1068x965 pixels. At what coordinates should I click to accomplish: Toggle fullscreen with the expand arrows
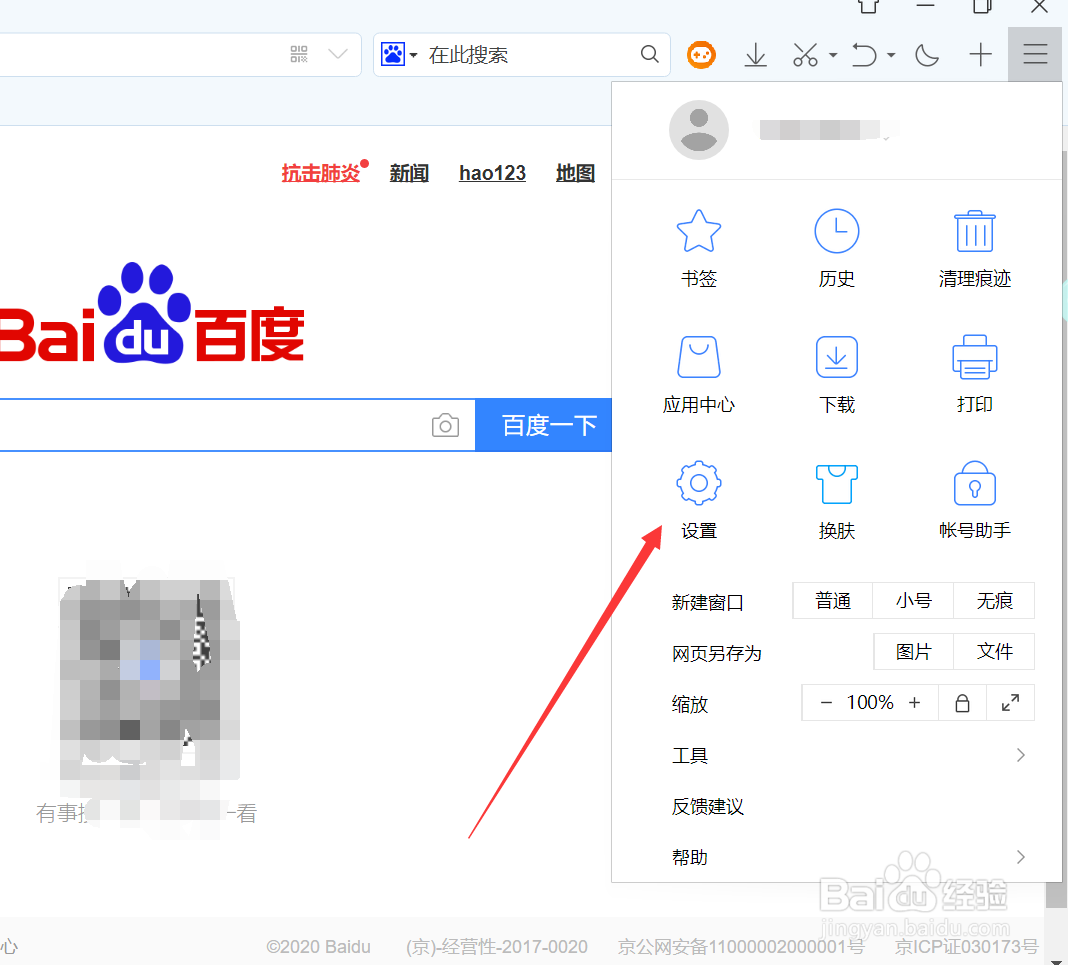click(x=1010, y=702)
